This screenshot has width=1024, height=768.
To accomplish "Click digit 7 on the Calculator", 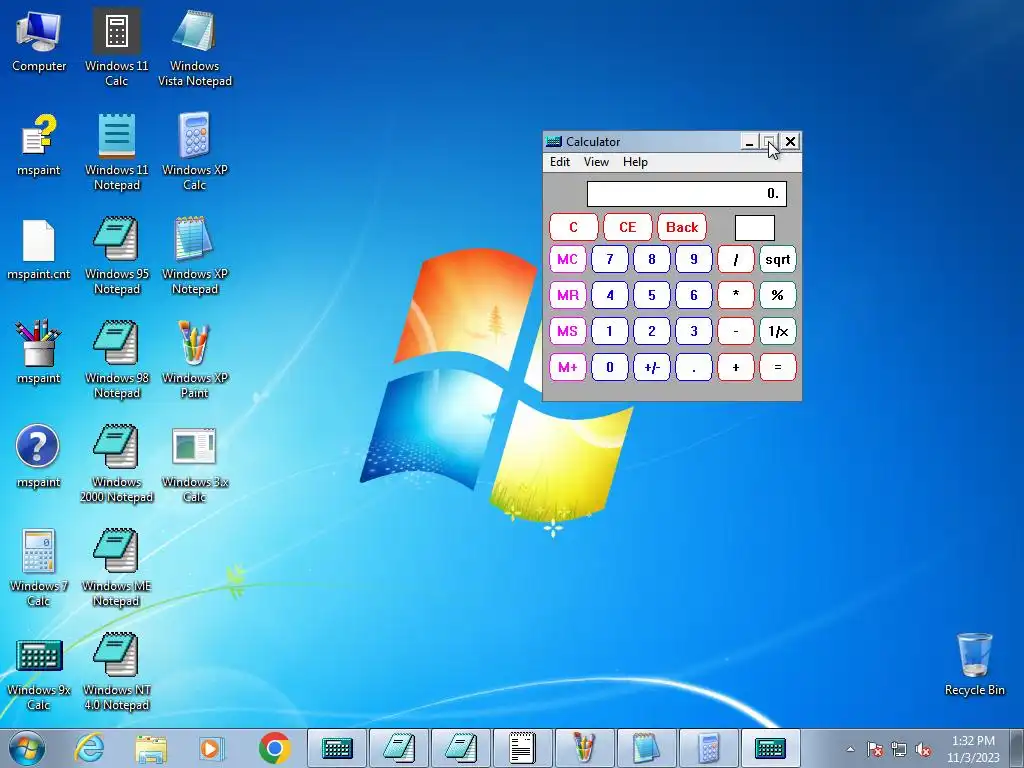I will point(610,259).
